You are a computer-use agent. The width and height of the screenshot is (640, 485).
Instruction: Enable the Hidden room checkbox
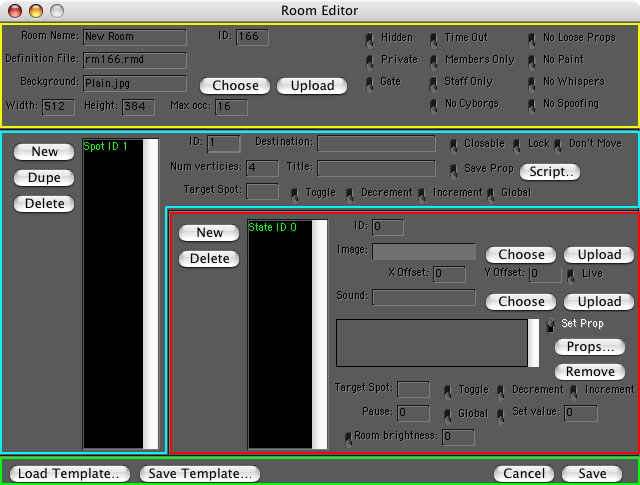(370, 38)
